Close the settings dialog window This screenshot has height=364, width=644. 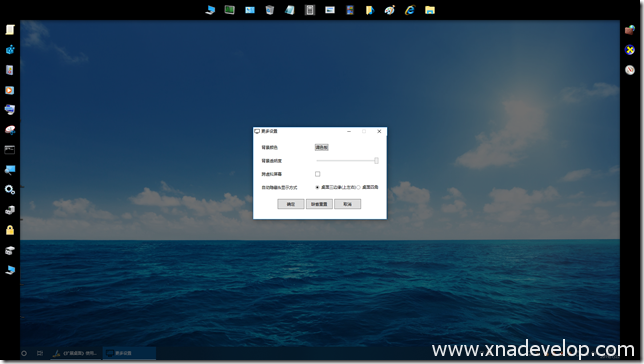coord(379,131)
